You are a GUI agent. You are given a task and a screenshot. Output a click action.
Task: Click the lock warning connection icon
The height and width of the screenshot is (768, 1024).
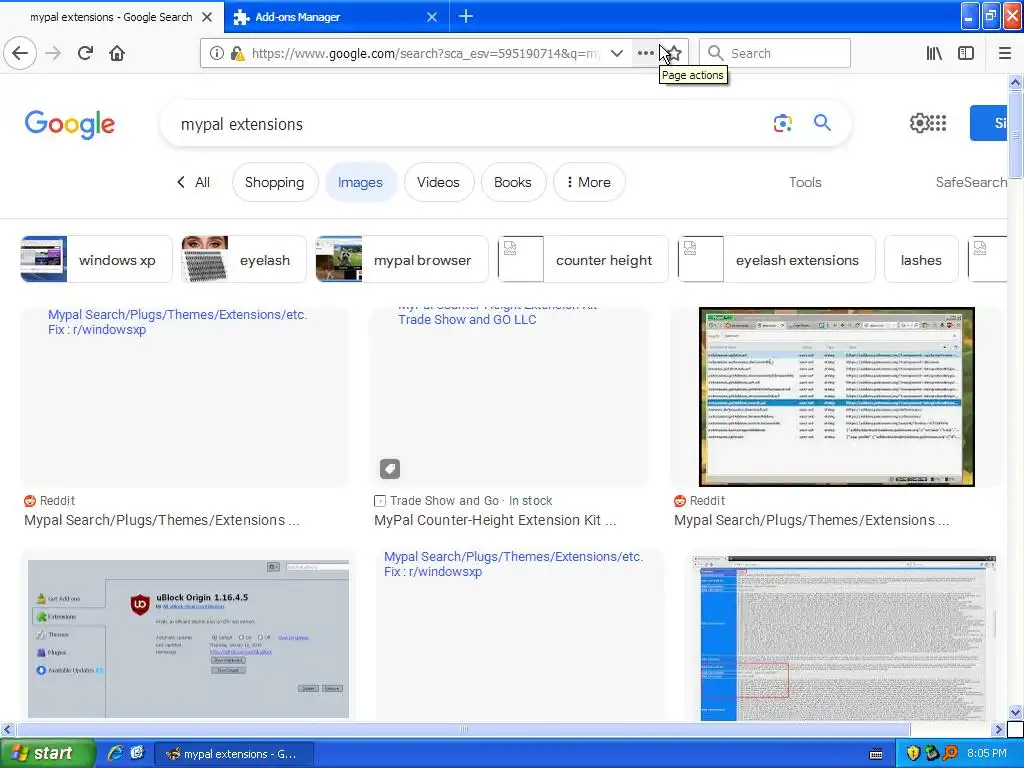point(238,54)
